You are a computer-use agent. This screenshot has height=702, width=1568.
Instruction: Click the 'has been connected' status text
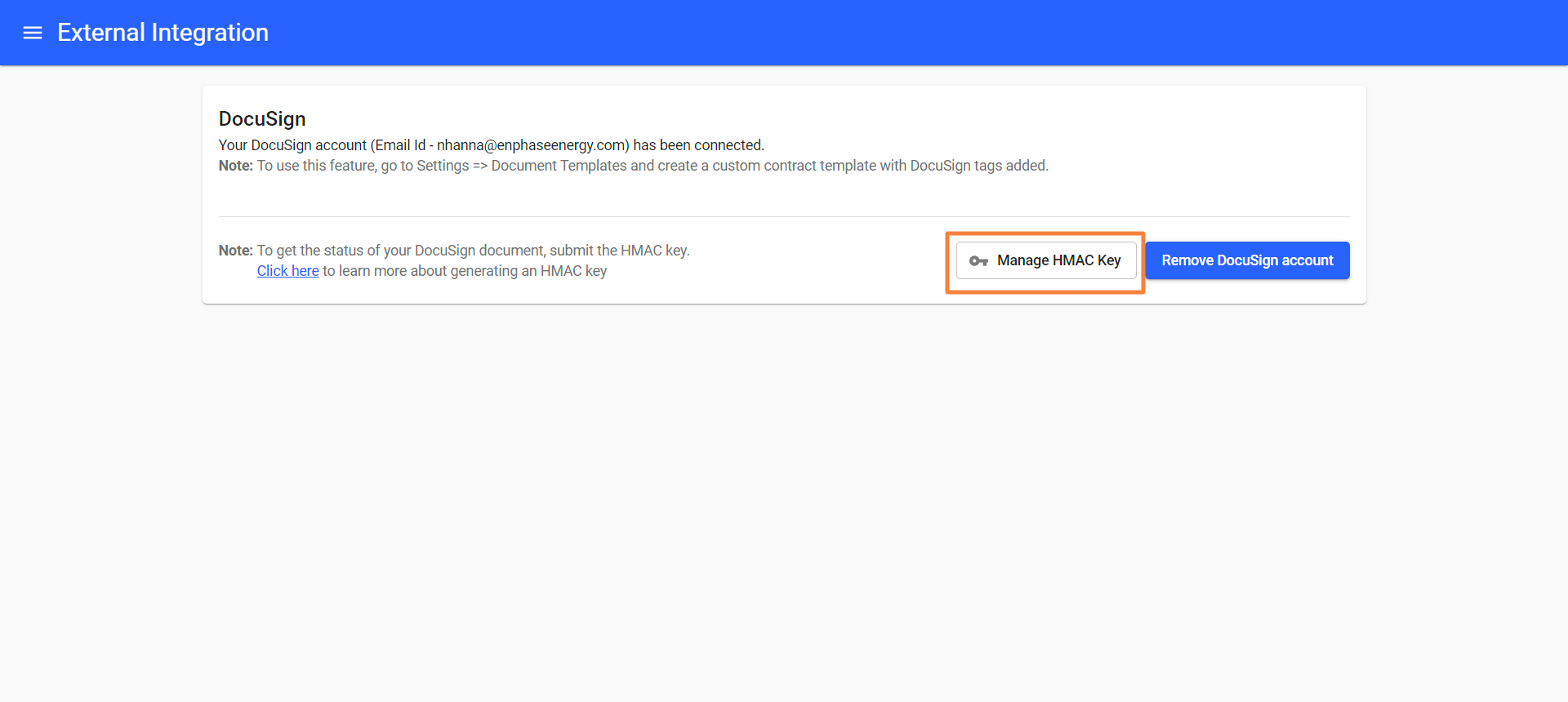[x=698, y=145]
